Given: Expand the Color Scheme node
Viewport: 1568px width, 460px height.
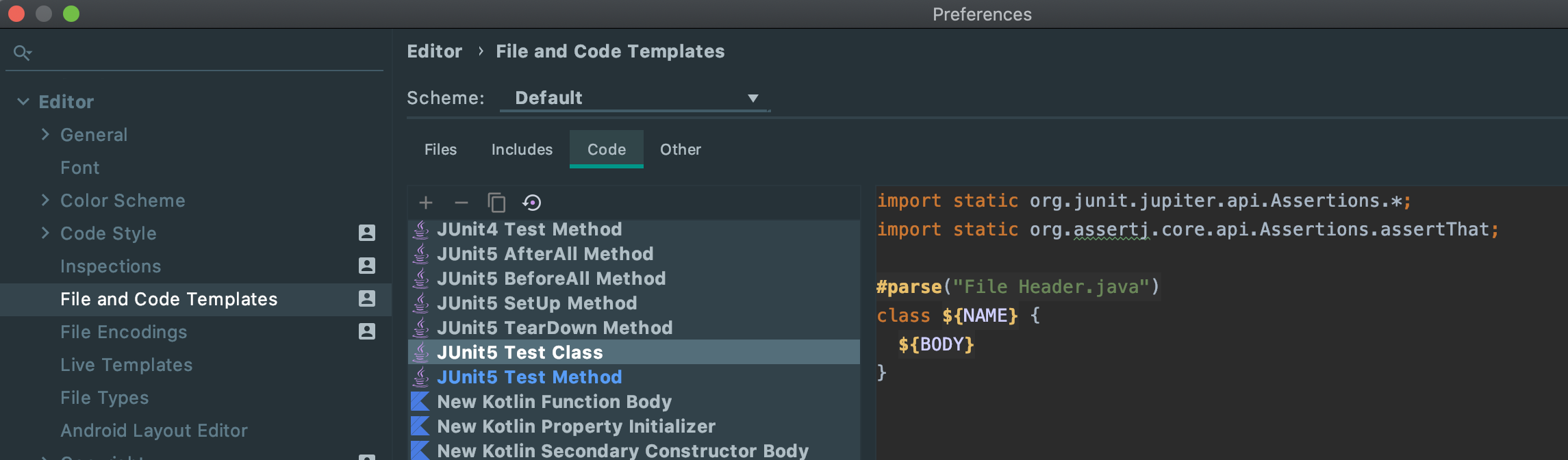Looking at the screenshot, I should click(45, 201).
